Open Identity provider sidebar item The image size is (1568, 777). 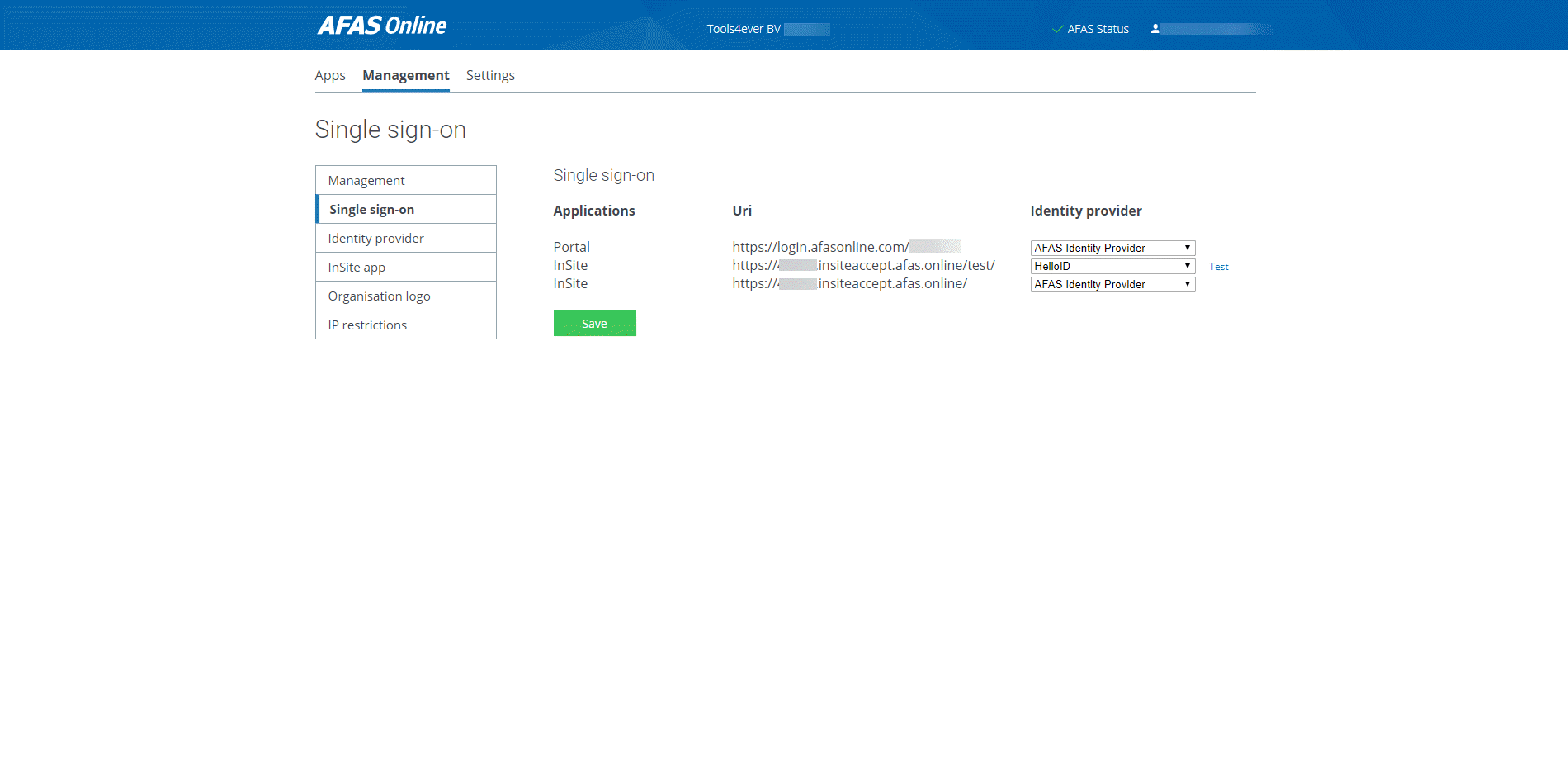[x=406, y=238]
